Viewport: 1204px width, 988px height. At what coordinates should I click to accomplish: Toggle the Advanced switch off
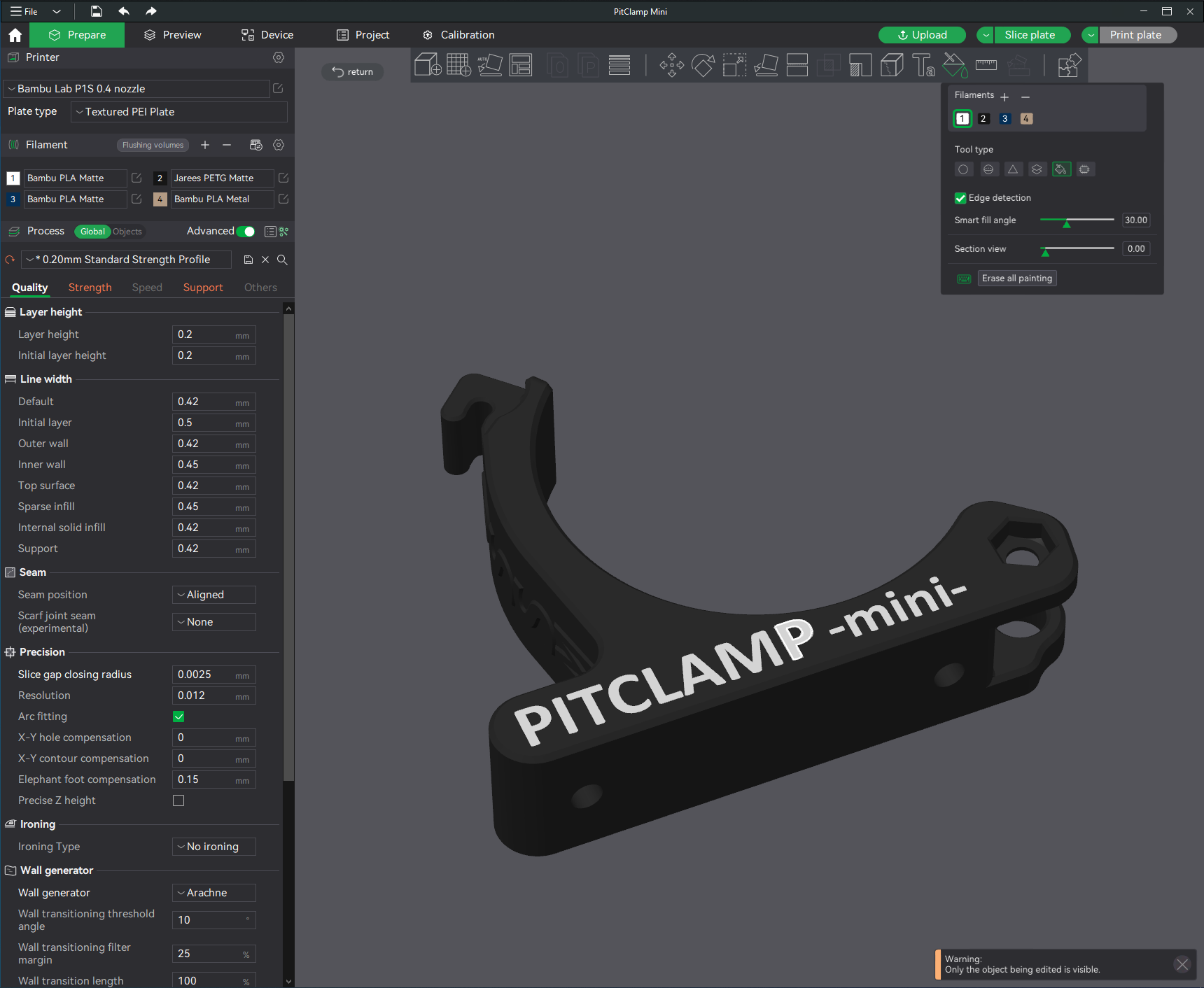pyautogui.click(x=246, y=232)
